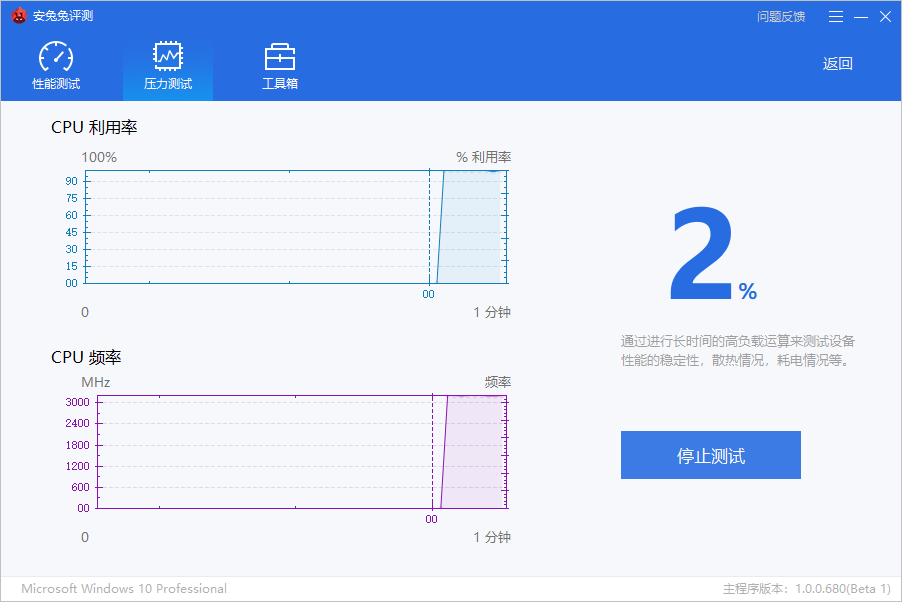Click the 1200 value on frequency axis
This screenshot has height=602, width=902.
tap(77, 466)
